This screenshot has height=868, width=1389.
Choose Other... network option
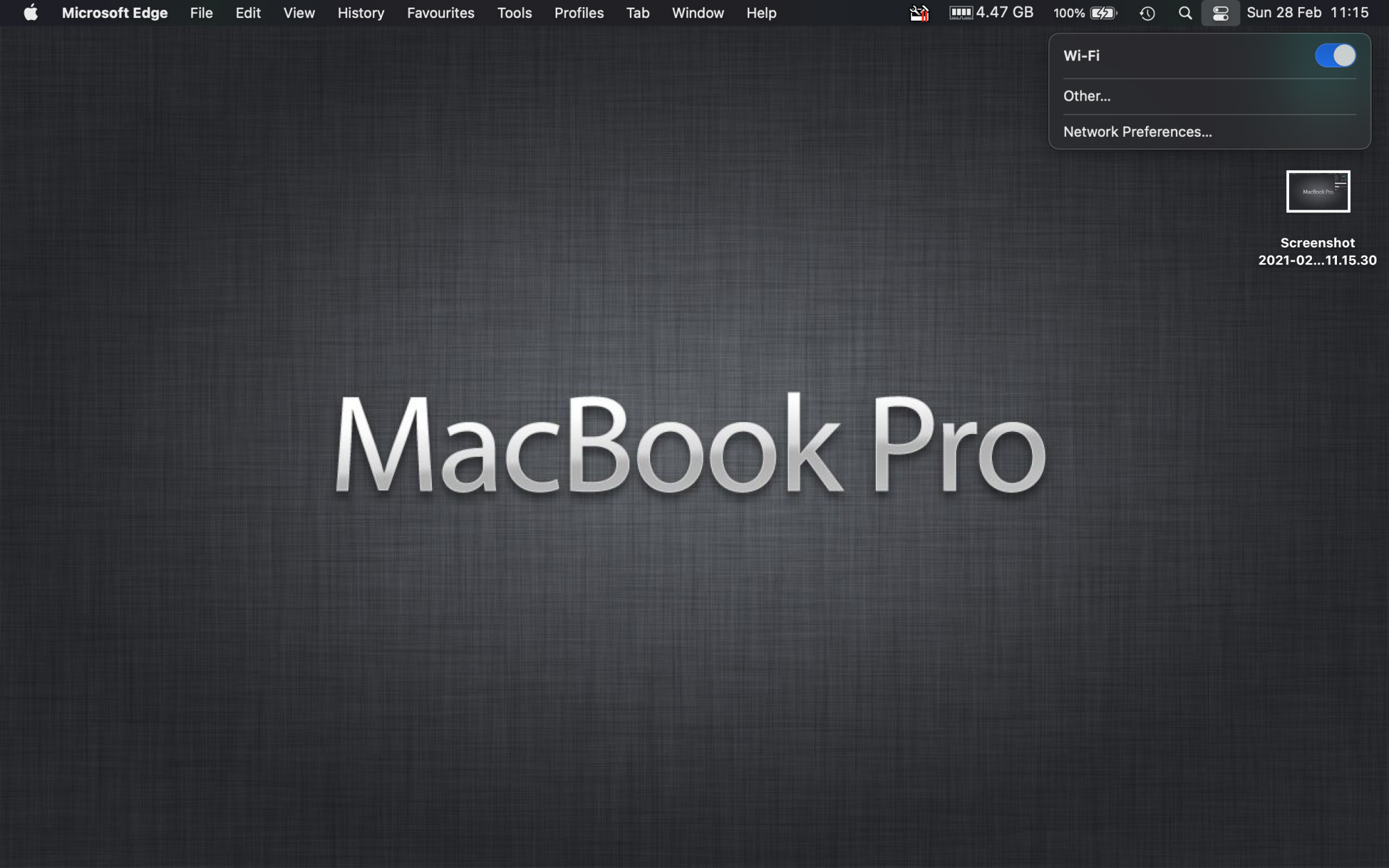1087,96
